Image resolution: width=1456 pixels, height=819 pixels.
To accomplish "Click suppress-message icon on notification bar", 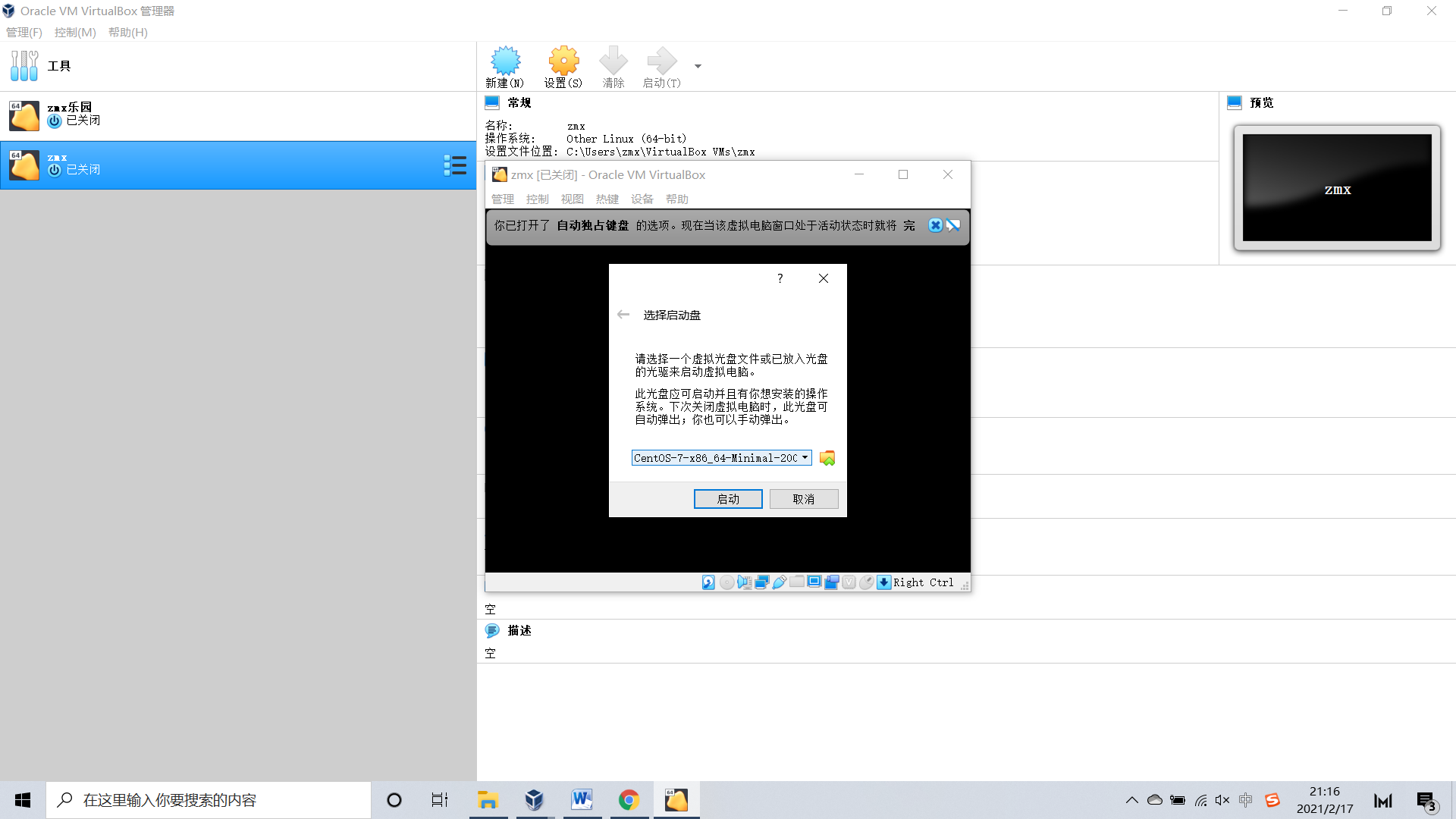I will [953, 225].
